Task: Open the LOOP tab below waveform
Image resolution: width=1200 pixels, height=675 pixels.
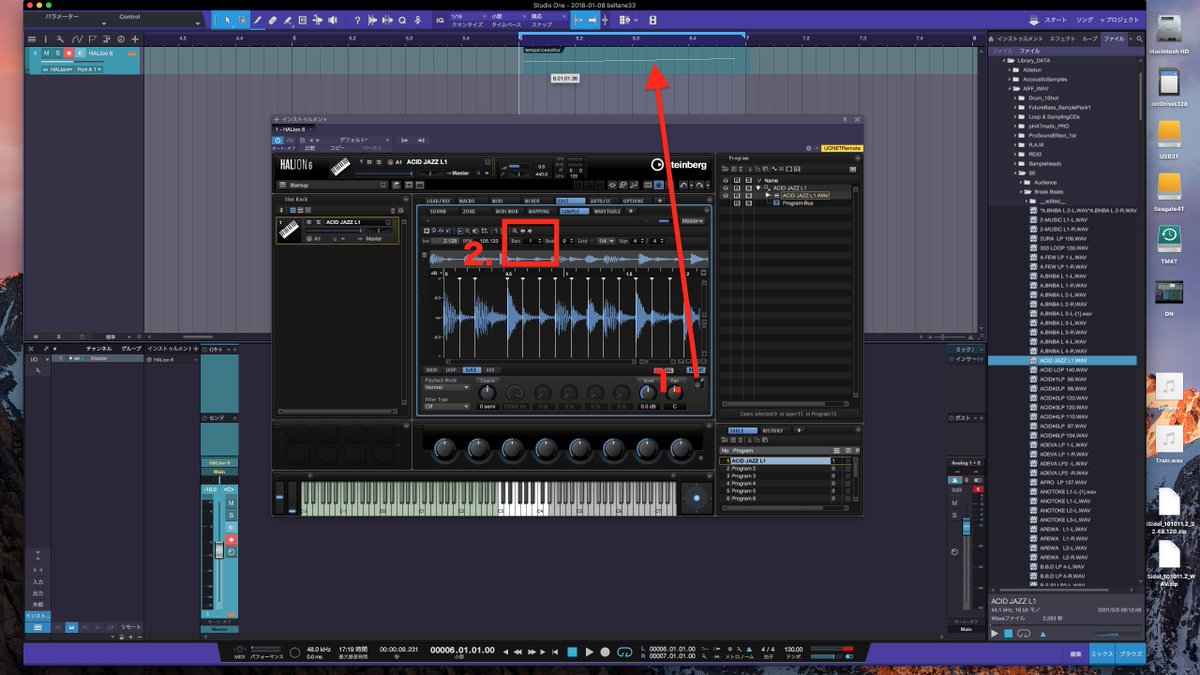Action: pos(451,369)
